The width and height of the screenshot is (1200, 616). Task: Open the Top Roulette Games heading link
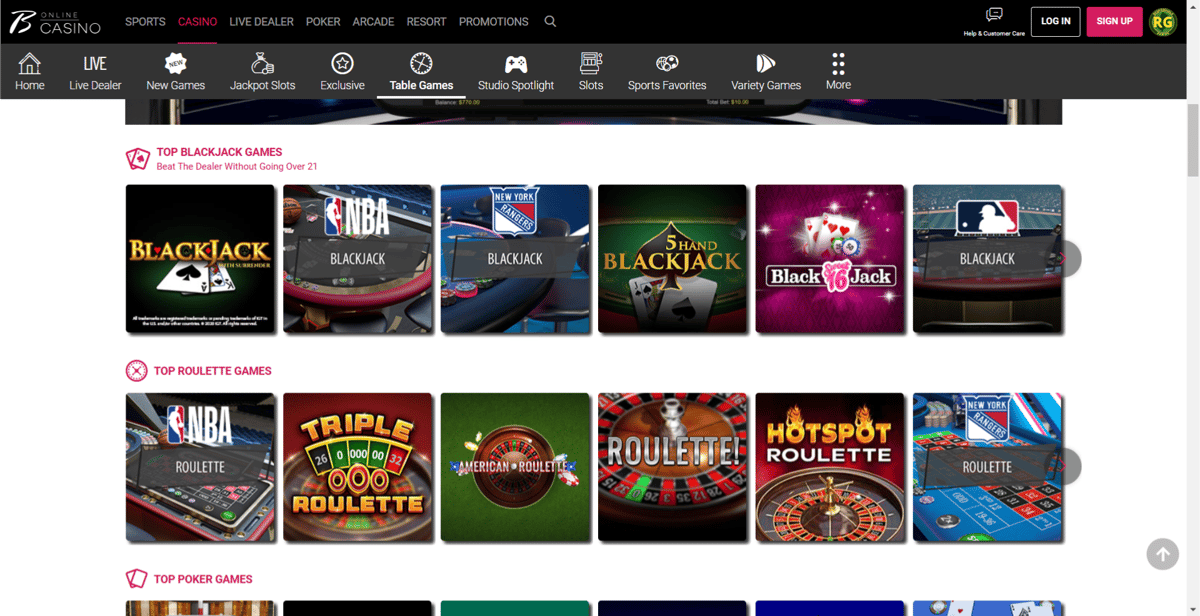[x=212, y=371]
